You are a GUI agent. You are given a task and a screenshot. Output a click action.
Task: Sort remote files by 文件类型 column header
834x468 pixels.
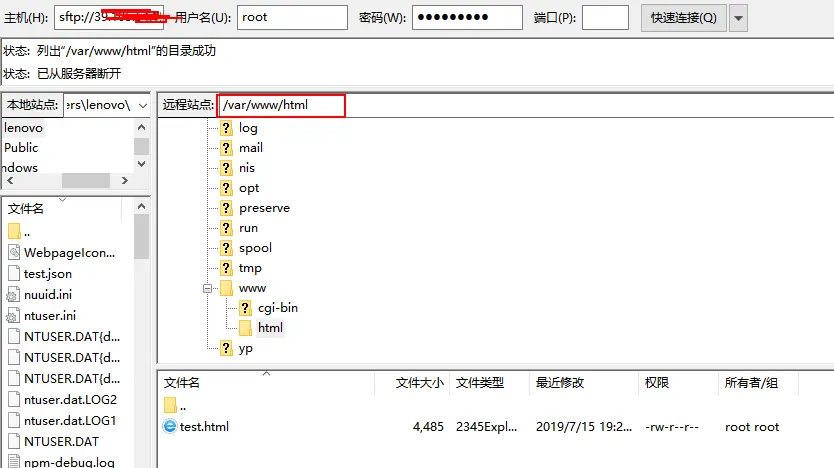coord(489,382)
